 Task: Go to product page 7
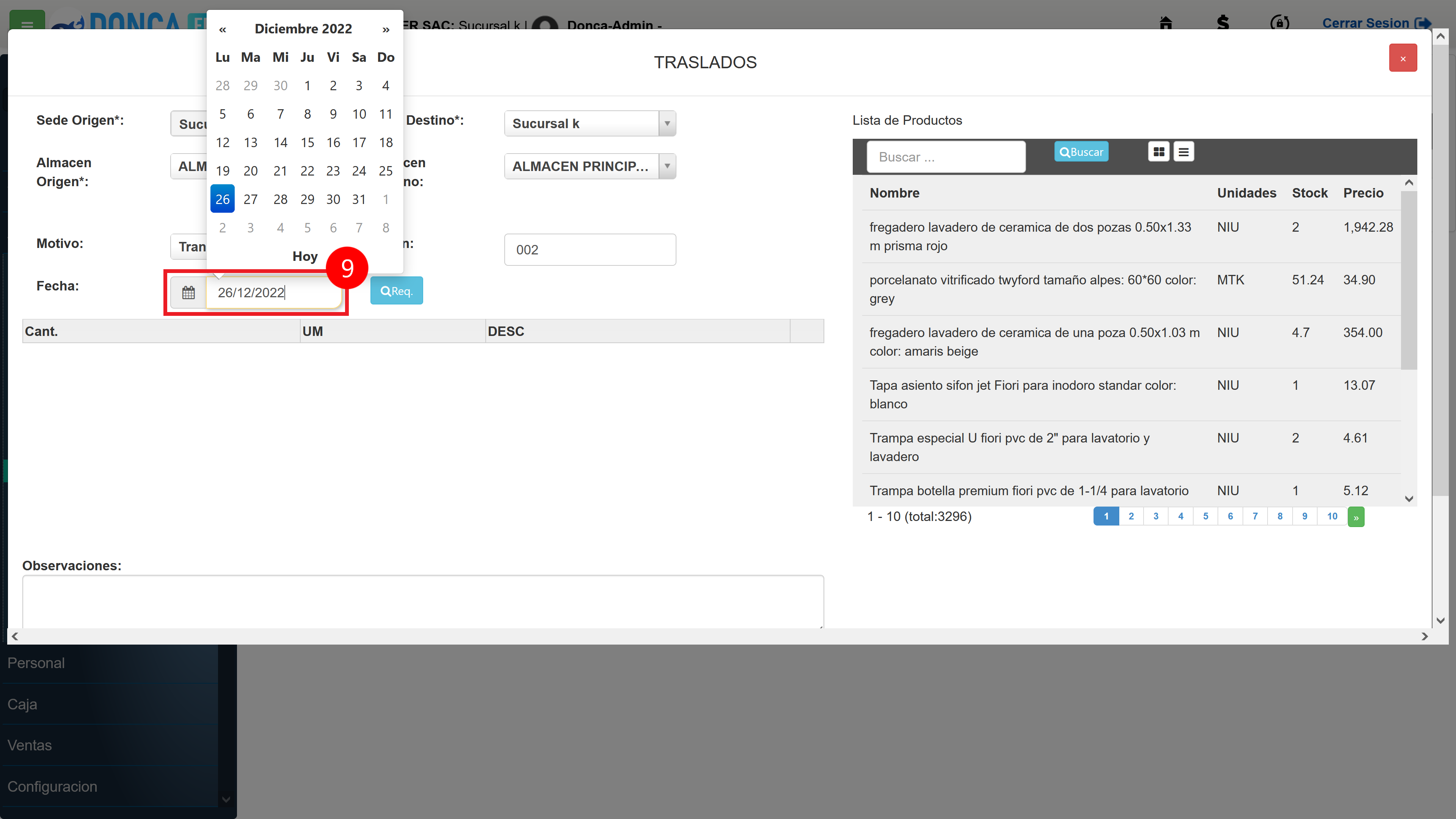click(1255, 516)
